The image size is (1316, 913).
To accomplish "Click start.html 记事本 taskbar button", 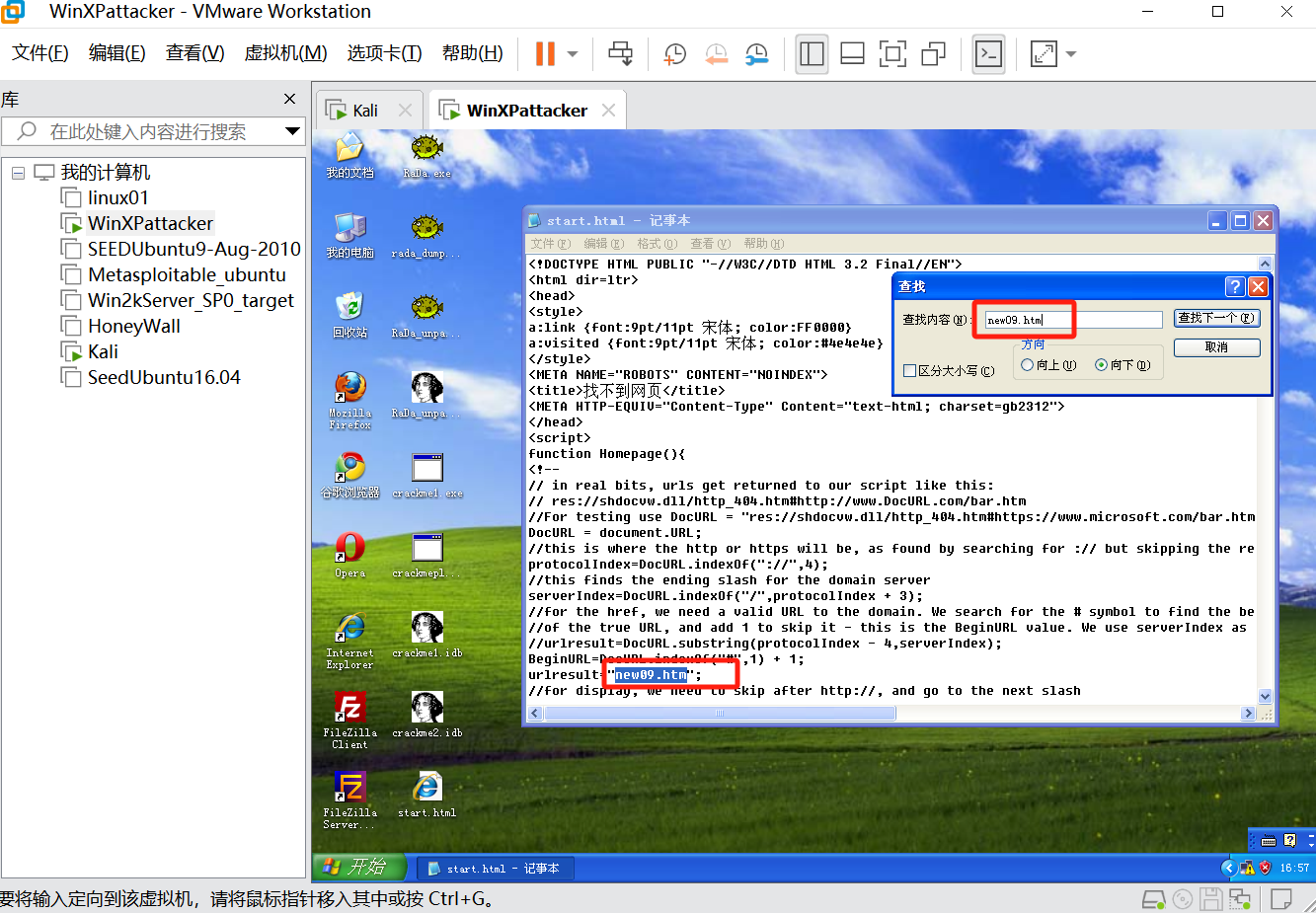I will (x=494, y=869).
